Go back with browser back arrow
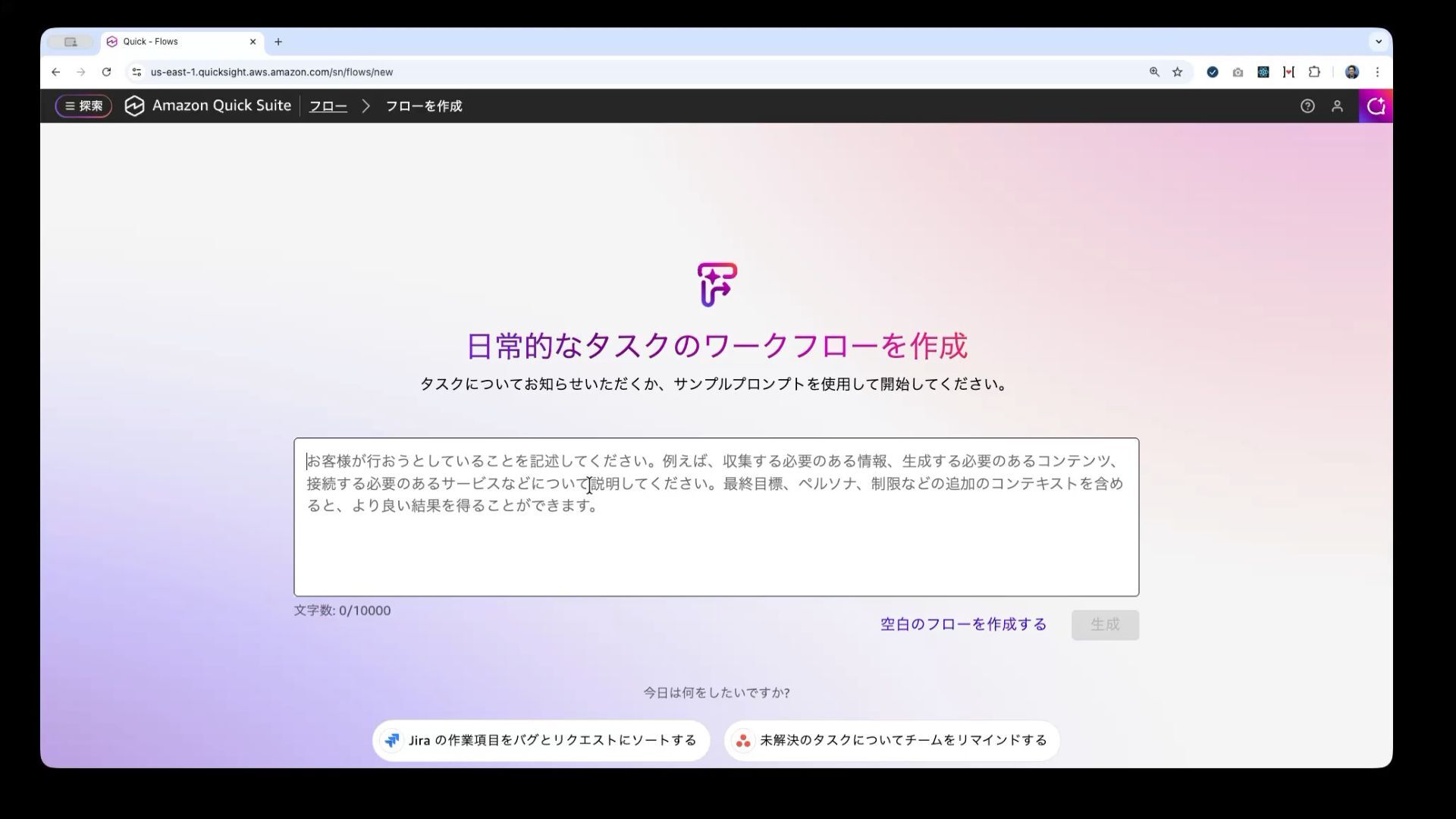 [x=55, y=72]
